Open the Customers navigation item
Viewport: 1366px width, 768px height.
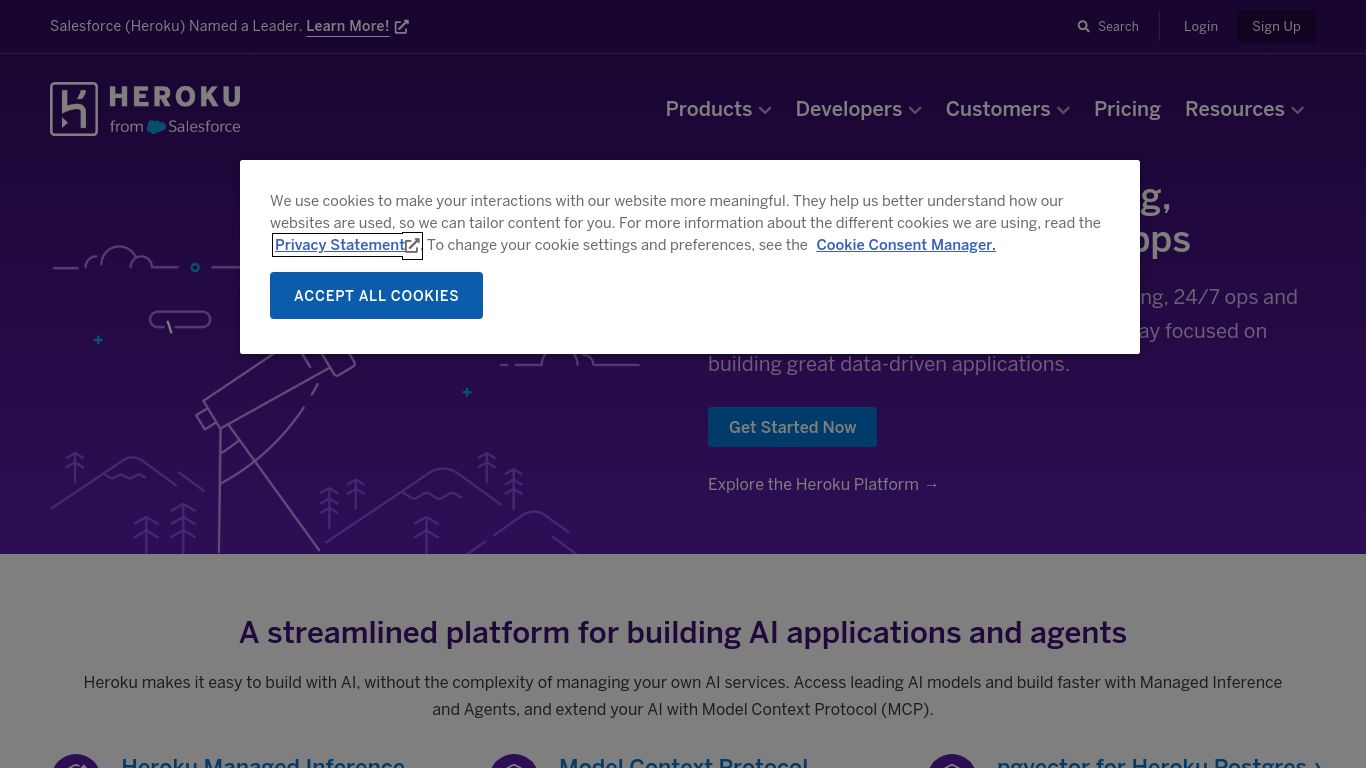(998, 109)
